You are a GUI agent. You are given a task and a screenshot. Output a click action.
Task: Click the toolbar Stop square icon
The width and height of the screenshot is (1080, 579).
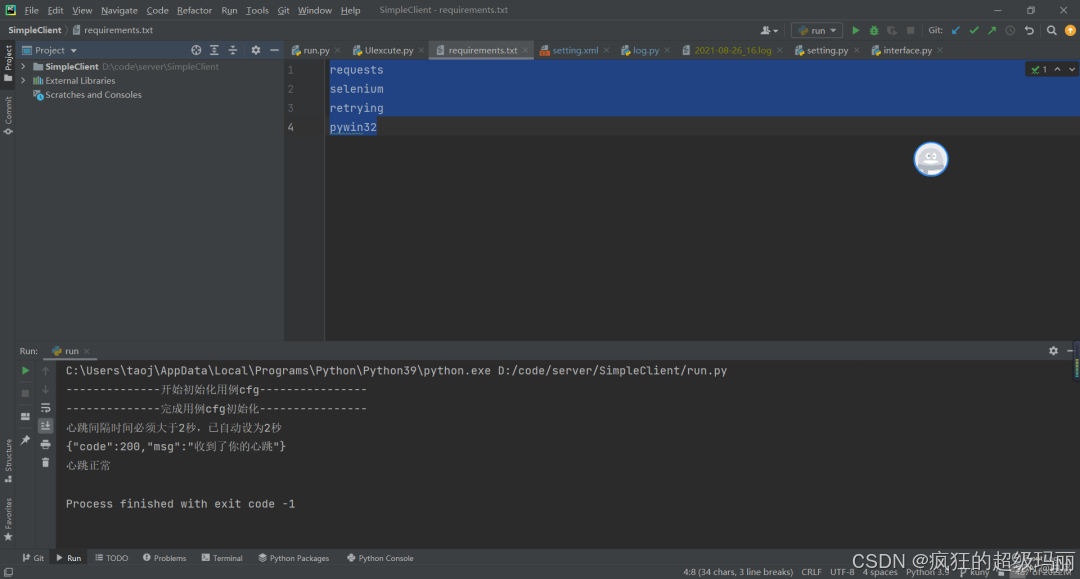[911, 30]
